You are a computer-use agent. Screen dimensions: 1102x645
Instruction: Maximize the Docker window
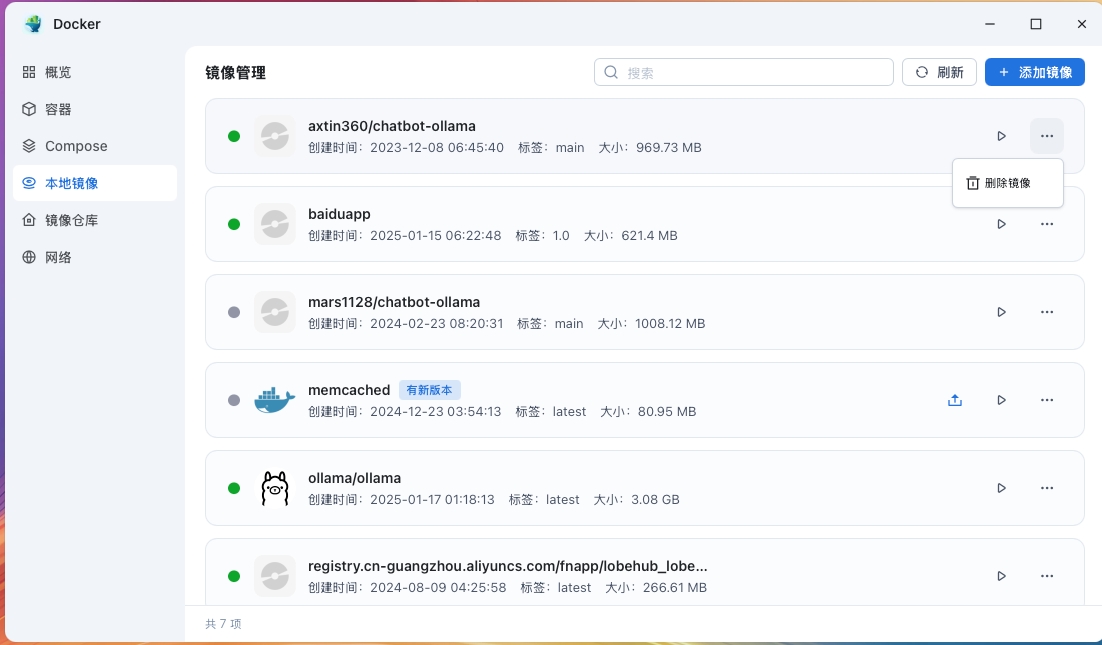coord(1035,24)
